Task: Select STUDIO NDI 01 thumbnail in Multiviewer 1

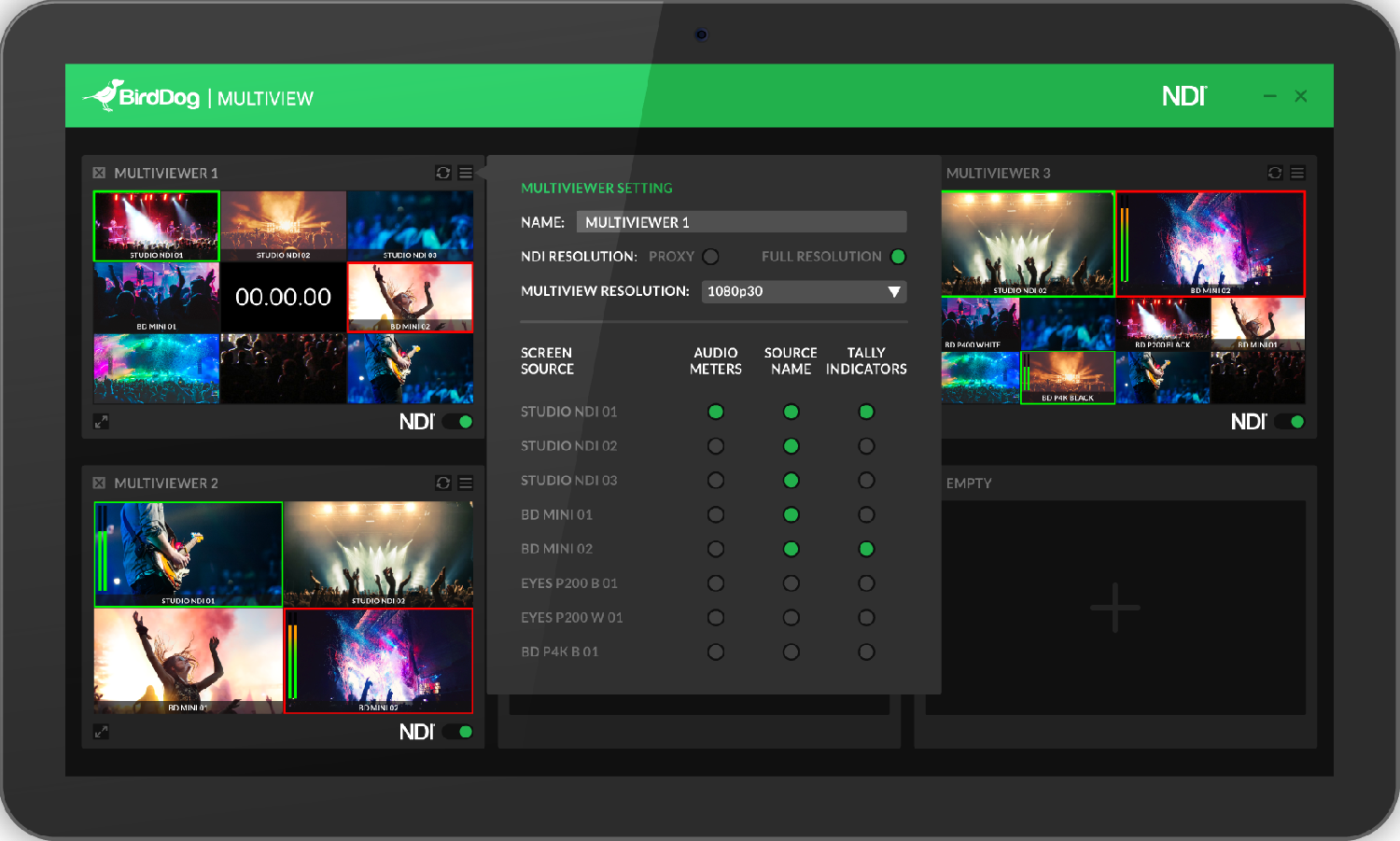Action: click(157, 226)
